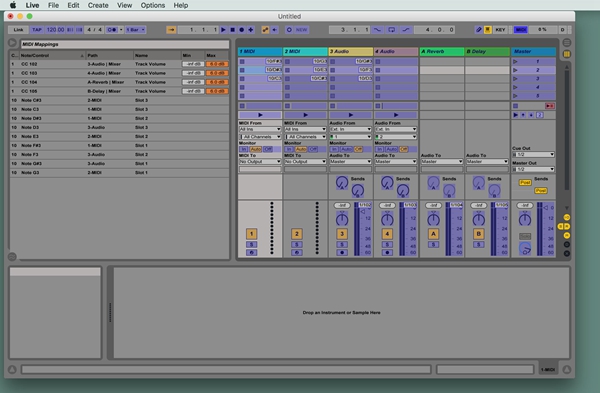Click the Back to Arrangement red button
Viewport: 600px width, 393px height.
[550, 106]
